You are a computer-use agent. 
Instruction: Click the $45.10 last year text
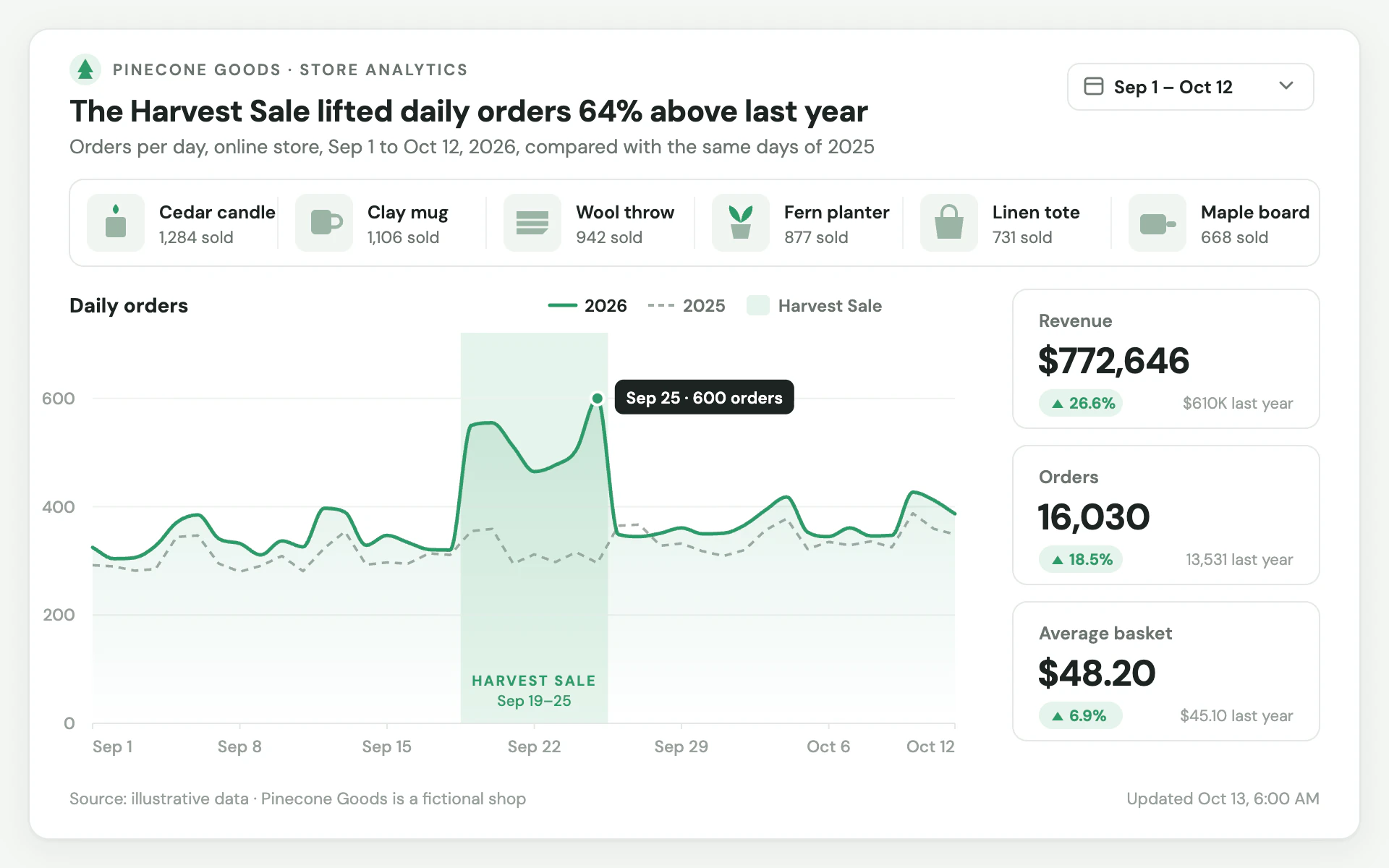(x=1236, y=716)
